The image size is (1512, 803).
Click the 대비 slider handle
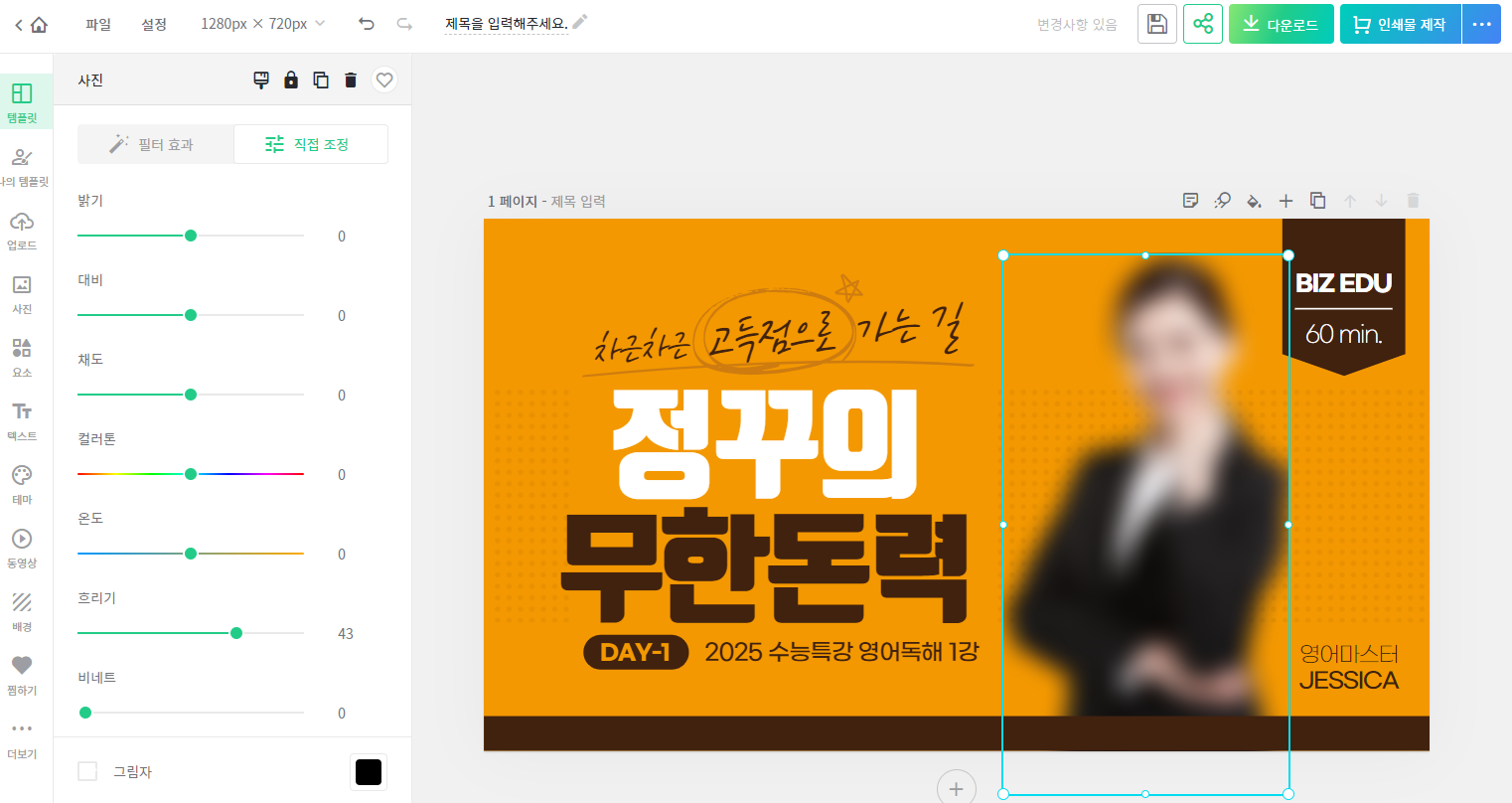[x=191, y=315]
